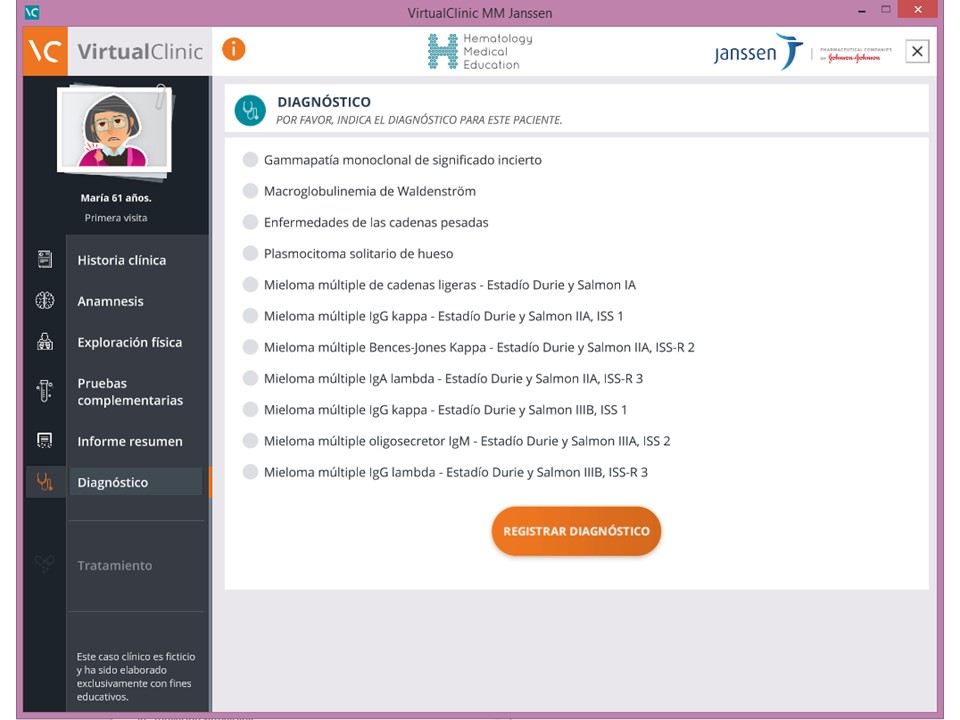The height and width of the screenshot is (720, 960).
Task: Minimize the VirtualClinic window
Action: click(x=862, y=10)
